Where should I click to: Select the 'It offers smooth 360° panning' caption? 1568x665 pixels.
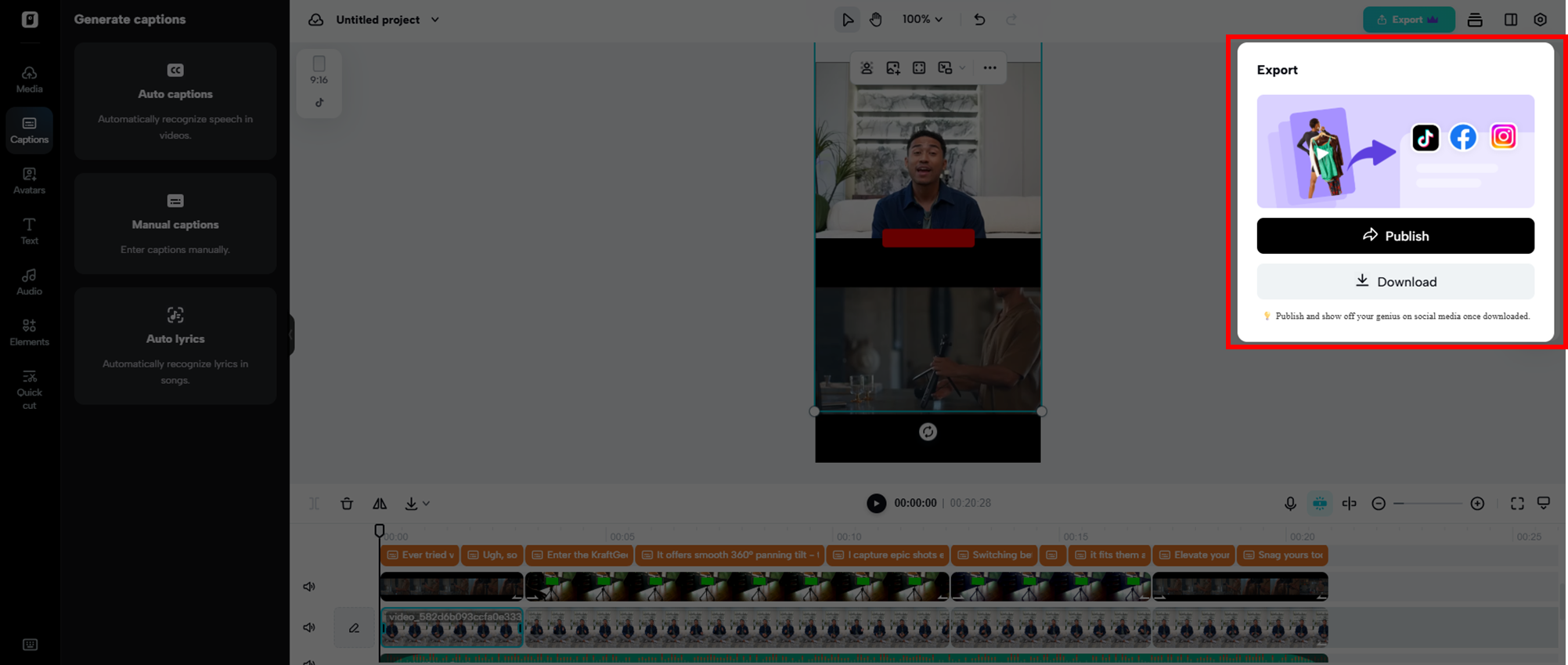click(730, 555)
